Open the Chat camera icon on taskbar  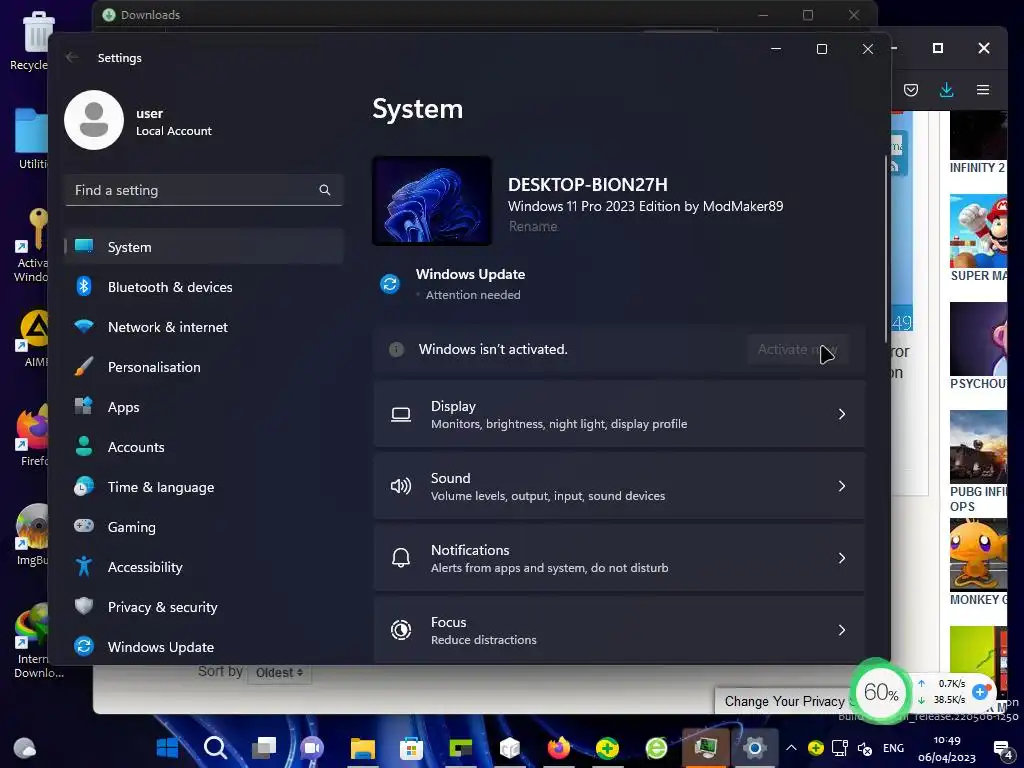point(312,748)
